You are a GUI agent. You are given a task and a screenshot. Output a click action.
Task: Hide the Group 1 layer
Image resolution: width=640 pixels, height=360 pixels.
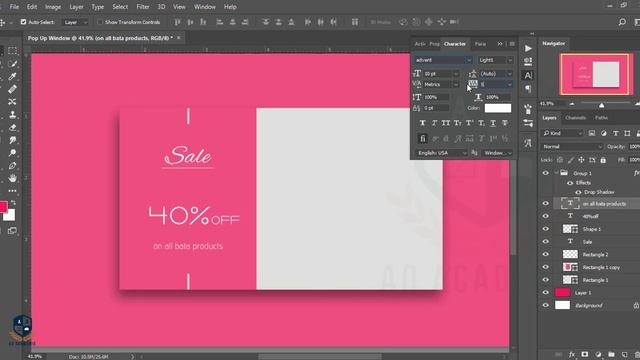pos(545,173)
